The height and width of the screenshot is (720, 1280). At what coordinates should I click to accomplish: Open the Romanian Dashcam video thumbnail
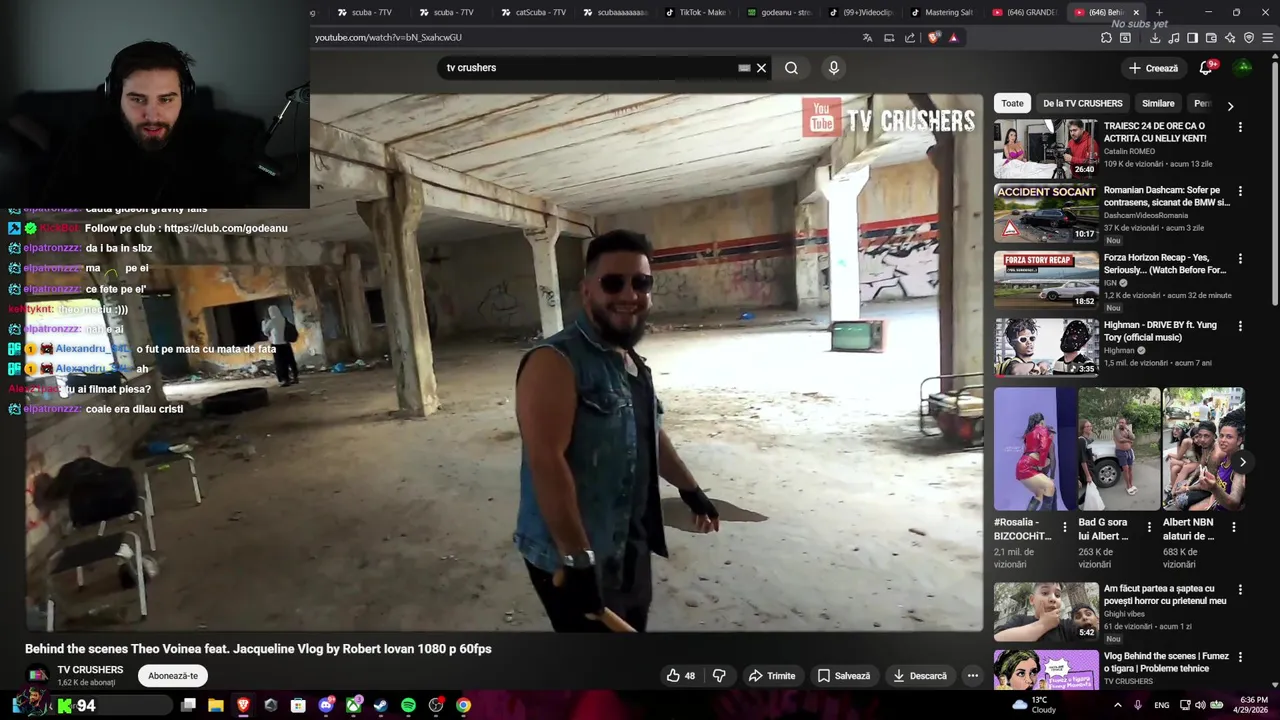coord(1046,212)
